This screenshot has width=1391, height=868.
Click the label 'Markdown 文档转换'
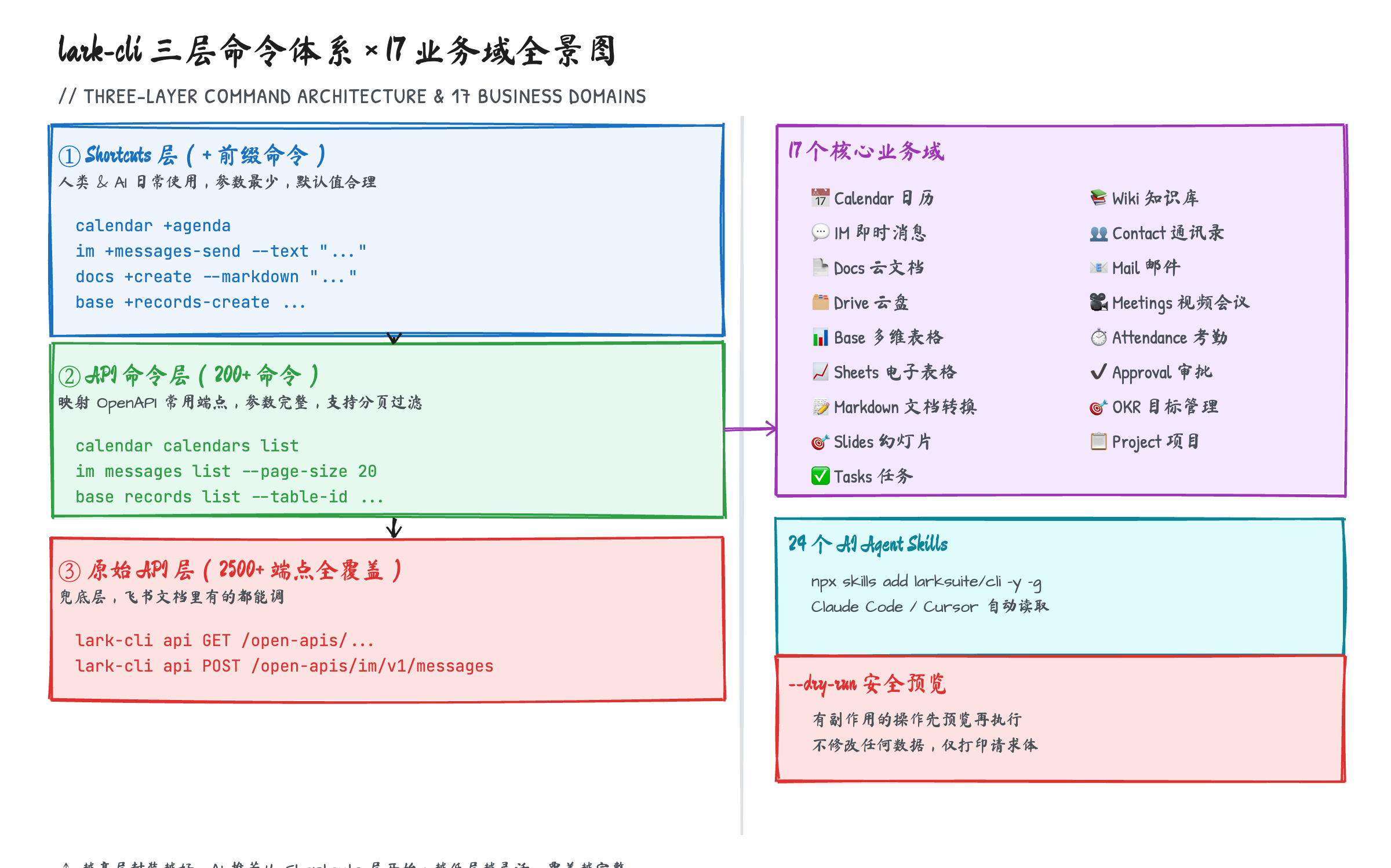pyautogui.click(x=905, y=407)
